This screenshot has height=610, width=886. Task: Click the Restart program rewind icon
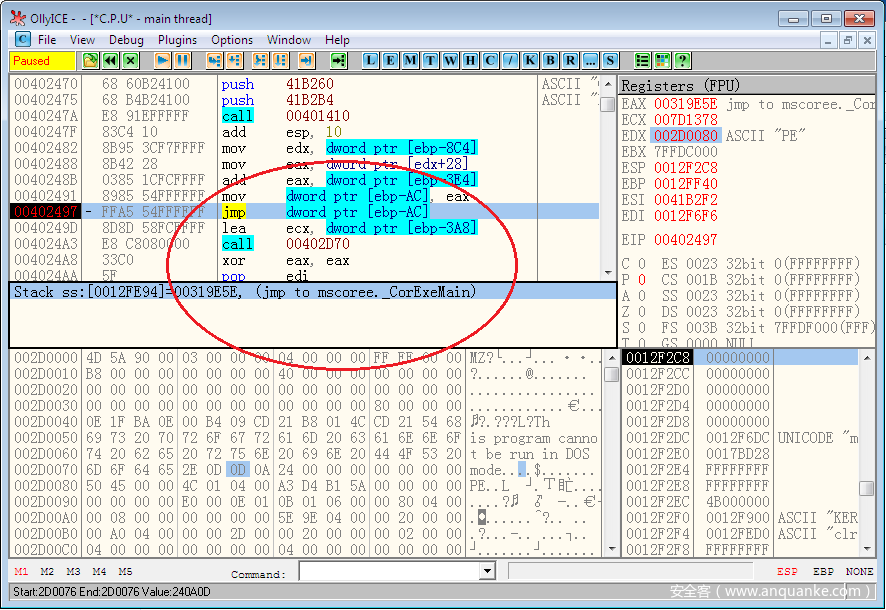pyautogui.click(x=110, y=61)
